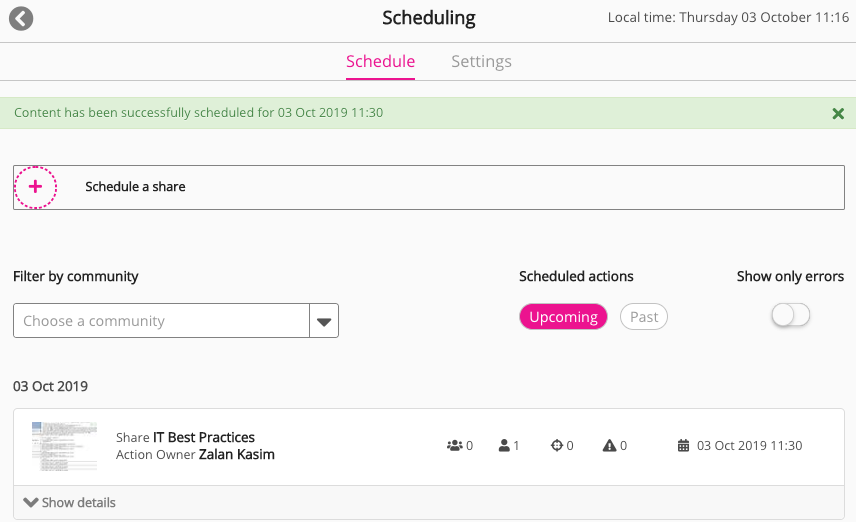Click the target crosshair count icon

coord(557,446)
